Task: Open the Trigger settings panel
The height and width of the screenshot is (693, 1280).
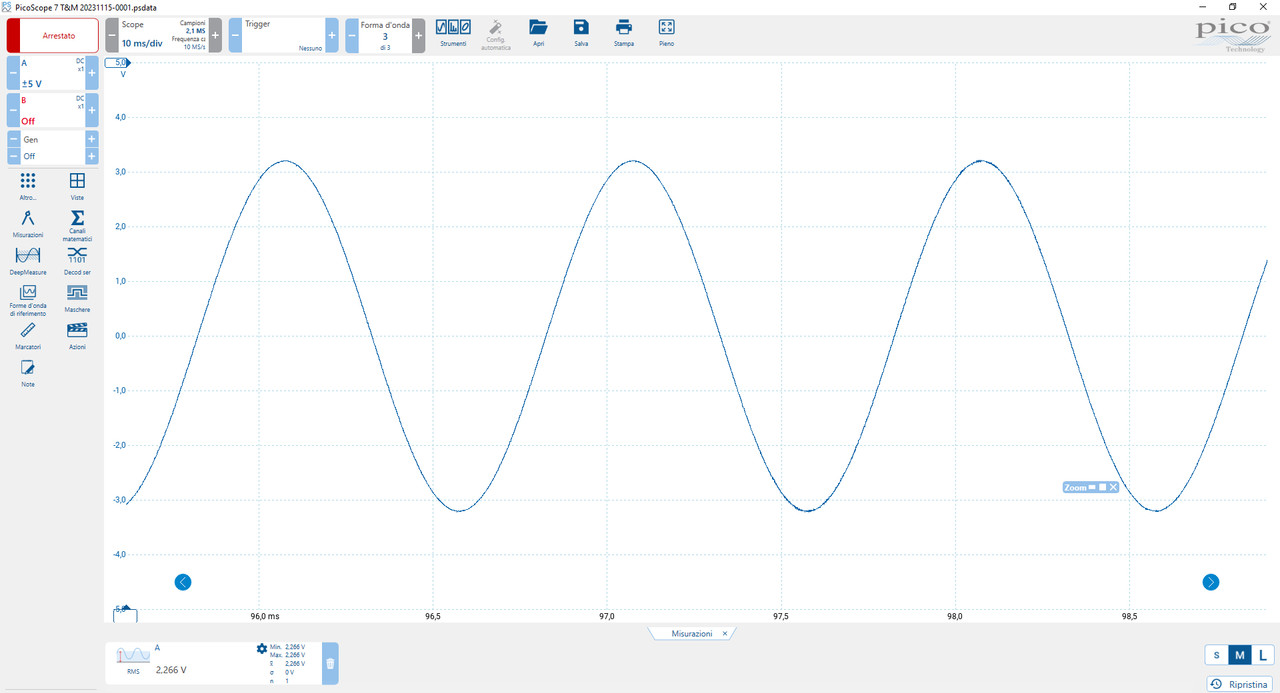Action: pos(283,35)
